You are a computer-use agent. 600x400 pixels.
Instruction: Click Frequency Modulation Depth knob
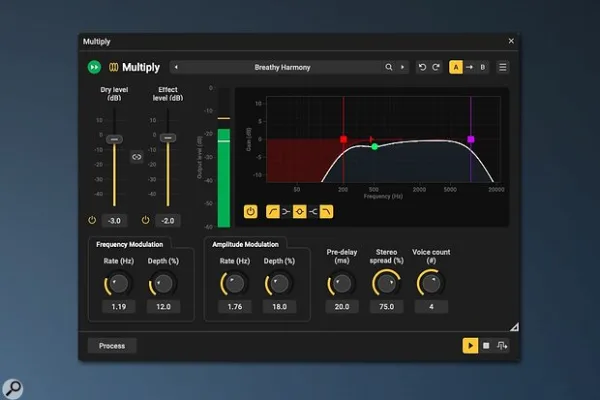(x=163, y=284)
